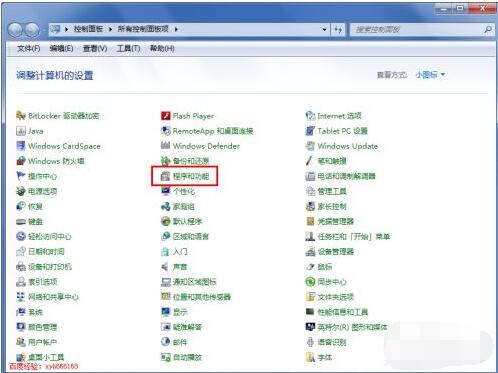The height and width of the screenshot is (373, 498).
Task: Click the 操作中心 flag icon
Action: [21, 176]
